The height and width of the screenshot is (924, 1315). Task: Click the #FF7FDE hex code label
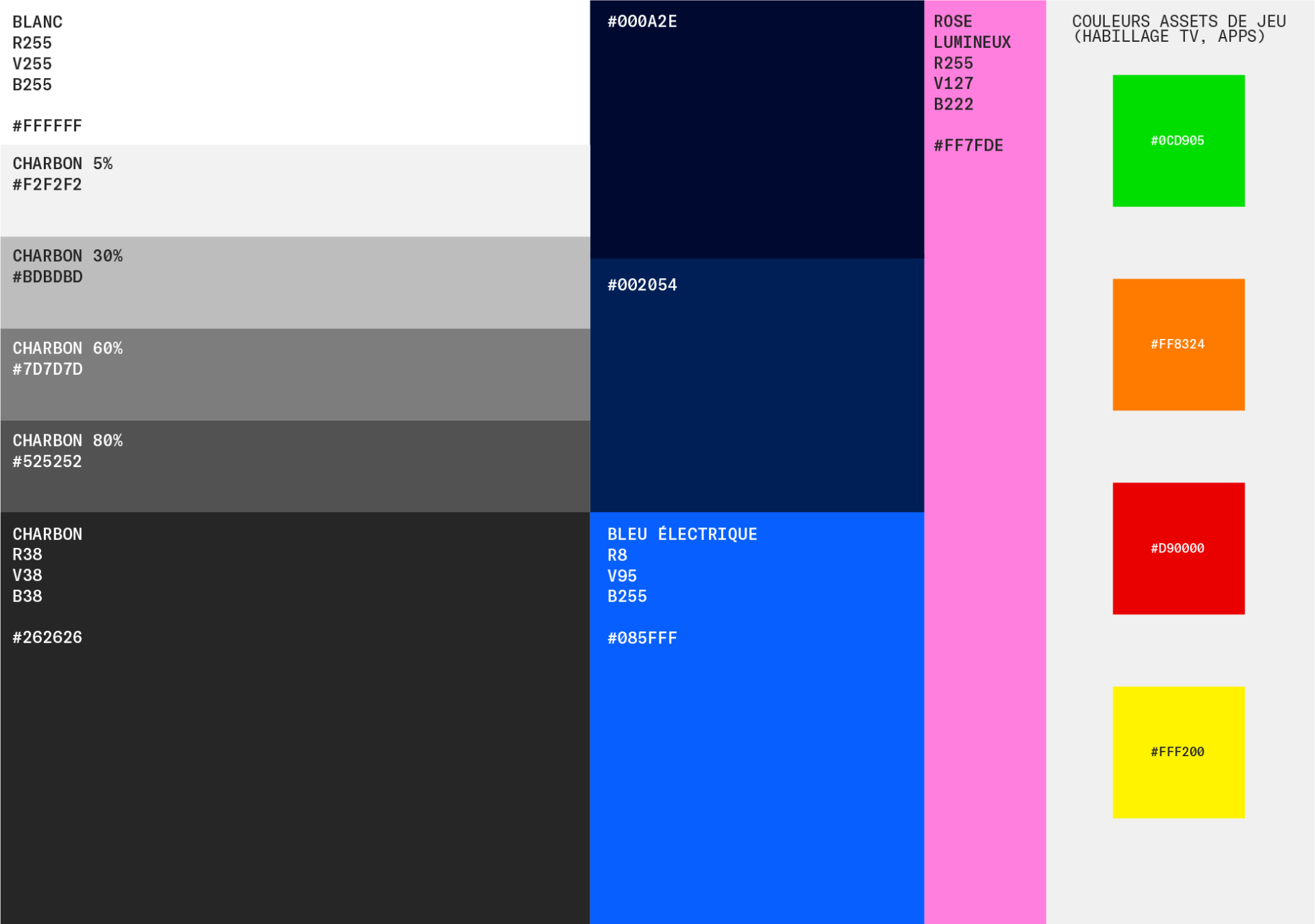point(968,146)
